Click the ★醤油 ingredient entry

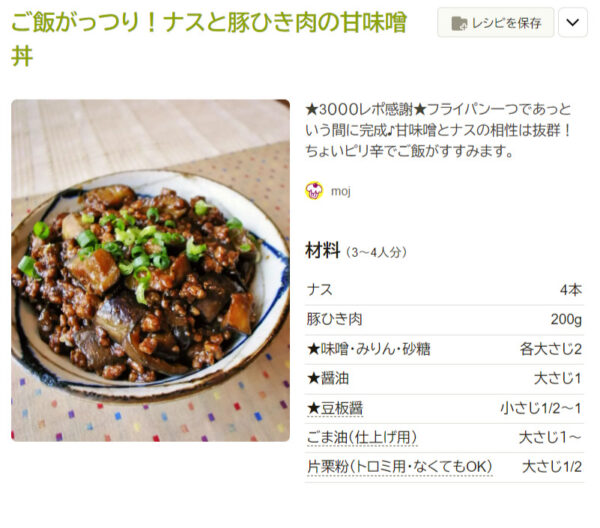[x=328, y=378]
